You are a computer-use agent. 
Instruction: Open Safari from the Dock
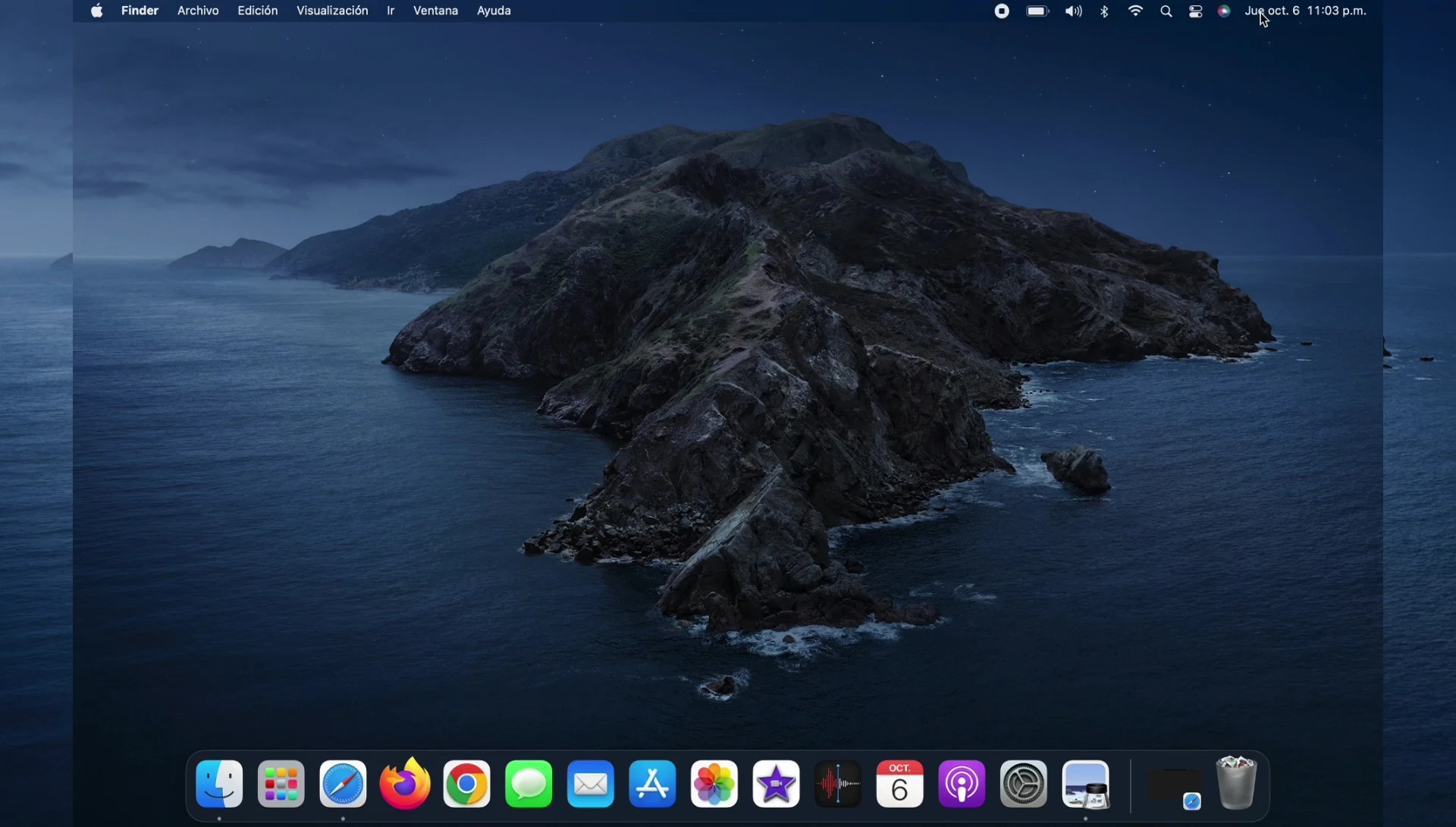click(x=343, y=785)
